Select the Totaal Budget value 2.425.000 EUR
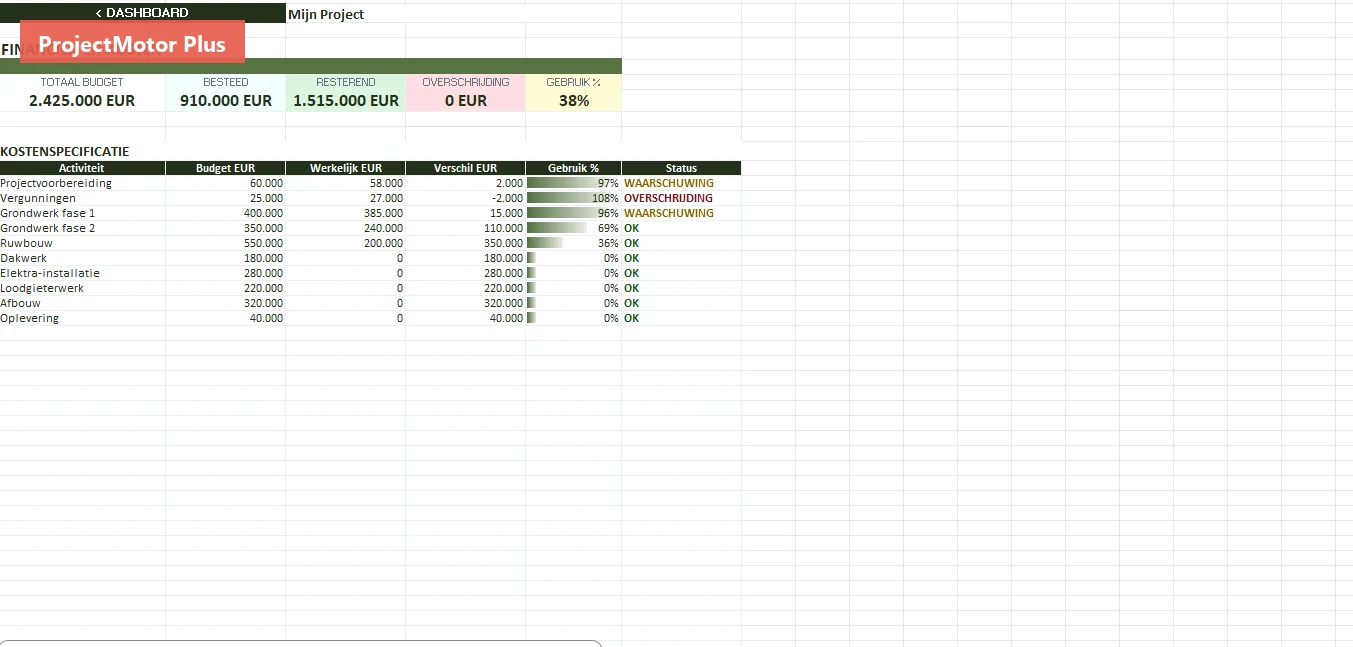The width and height of the screenshot is (1353, 647). pos(82,101)
